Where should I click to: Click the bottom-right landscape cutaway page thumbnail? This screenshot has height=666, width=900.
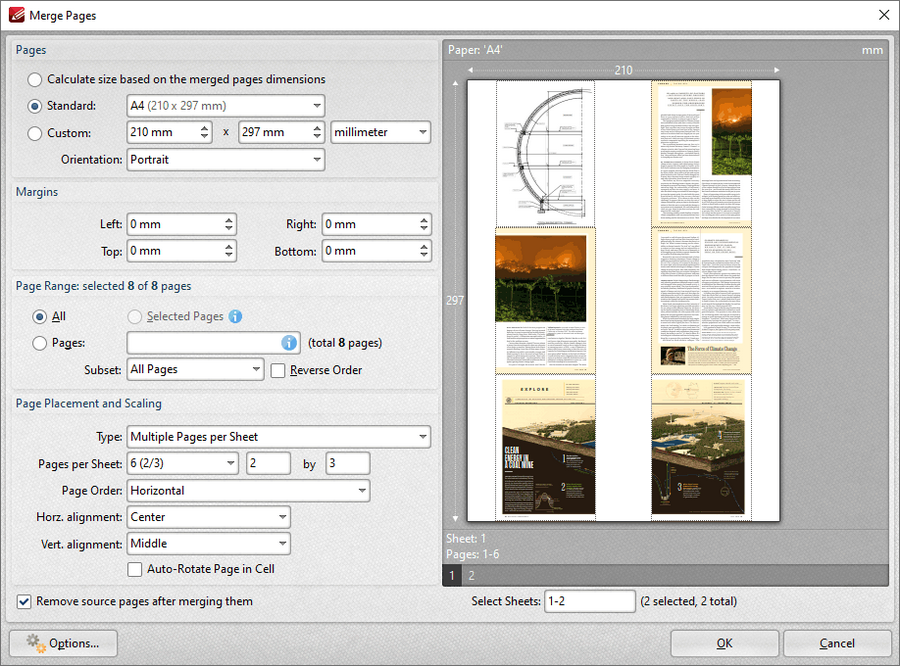point(701,448)
